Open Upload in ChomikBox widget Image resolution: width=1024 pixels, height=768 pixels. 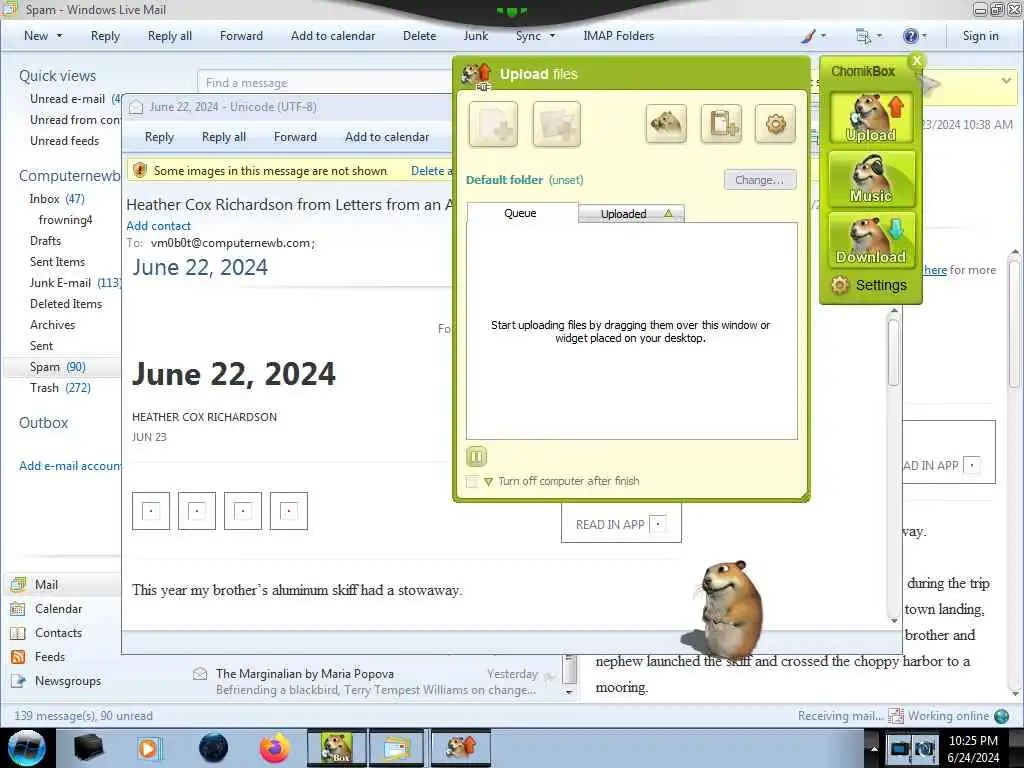tap(871, 118)
